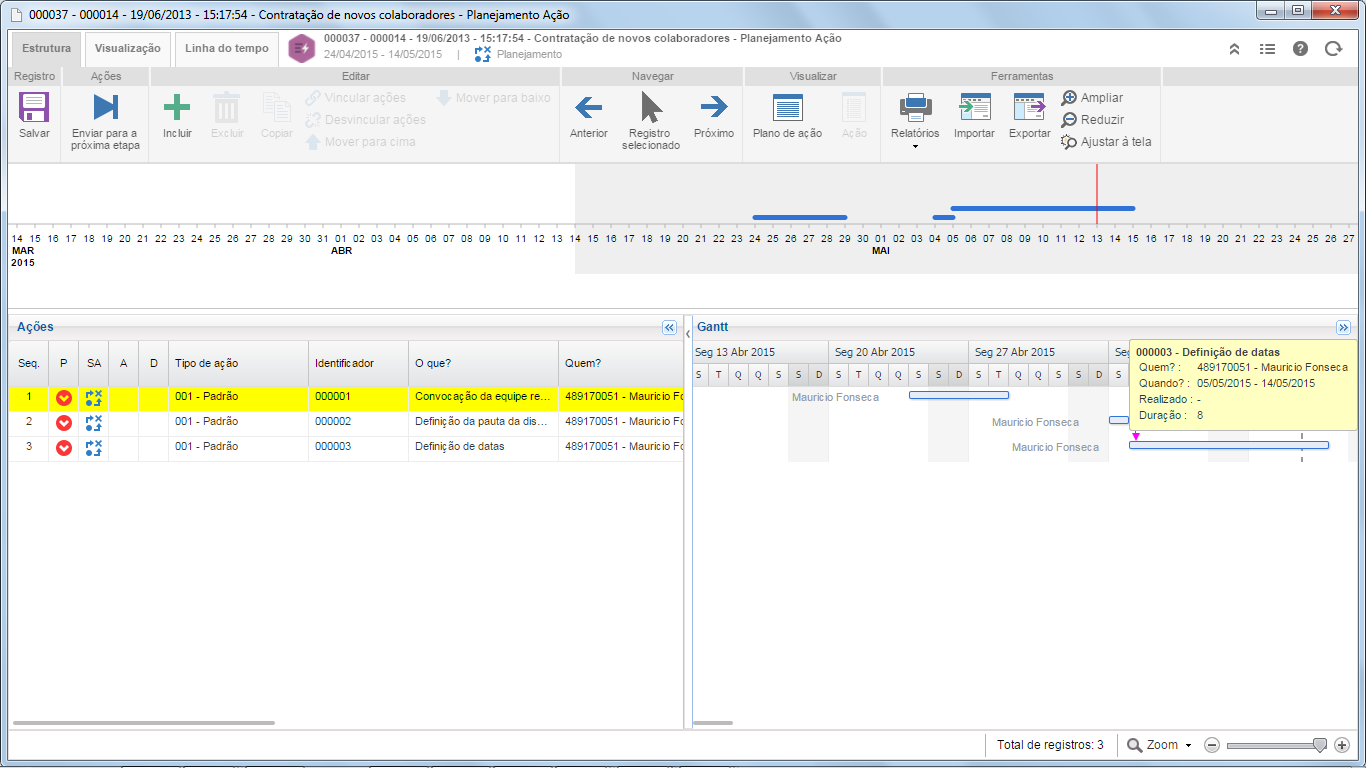Open the Relatórios dropdown arrow
1366x768 pixels.
tap(915, 148)
